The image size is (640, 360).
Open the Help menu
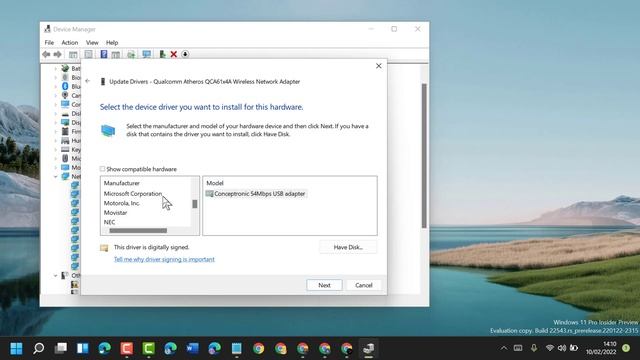tap(112, 42)
